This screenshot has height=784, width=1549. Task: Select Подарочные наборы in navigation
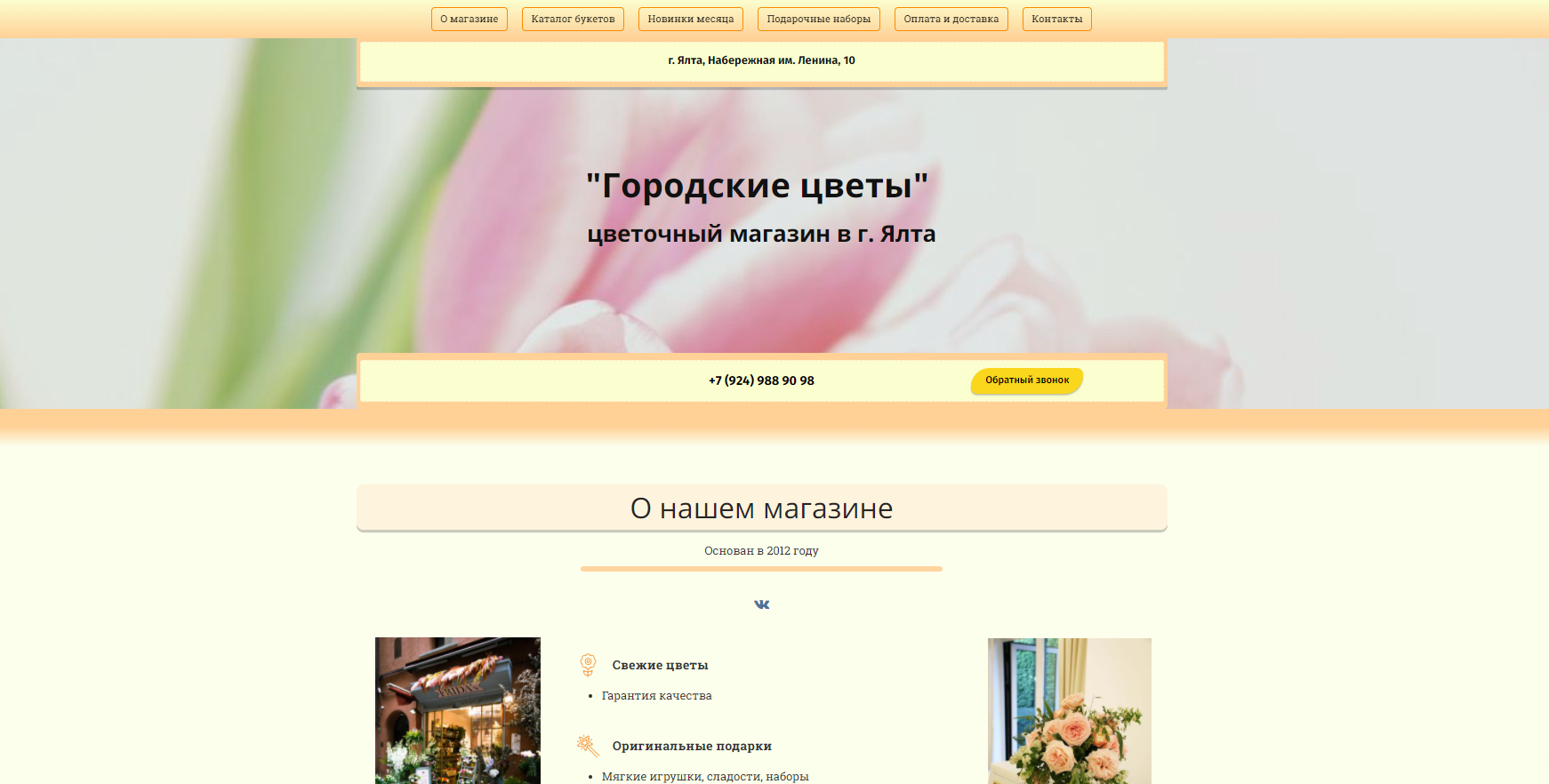click(x=818, y=20)
